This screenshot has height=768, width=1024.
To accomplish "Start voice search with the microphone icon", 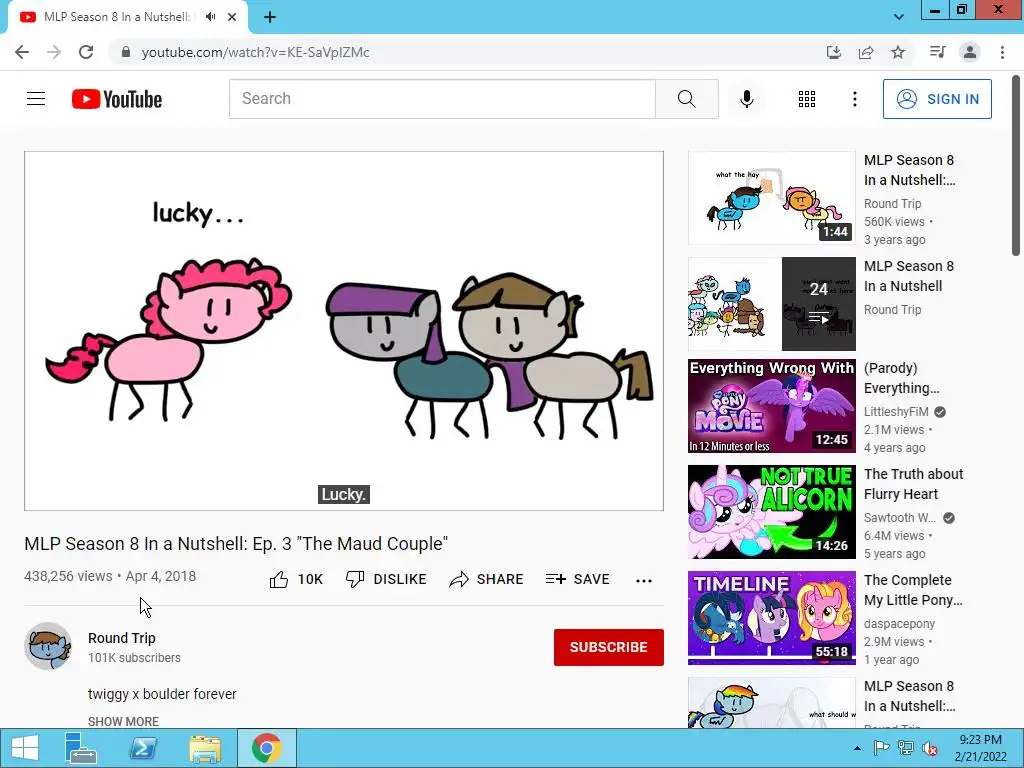I will pos(746,99).
